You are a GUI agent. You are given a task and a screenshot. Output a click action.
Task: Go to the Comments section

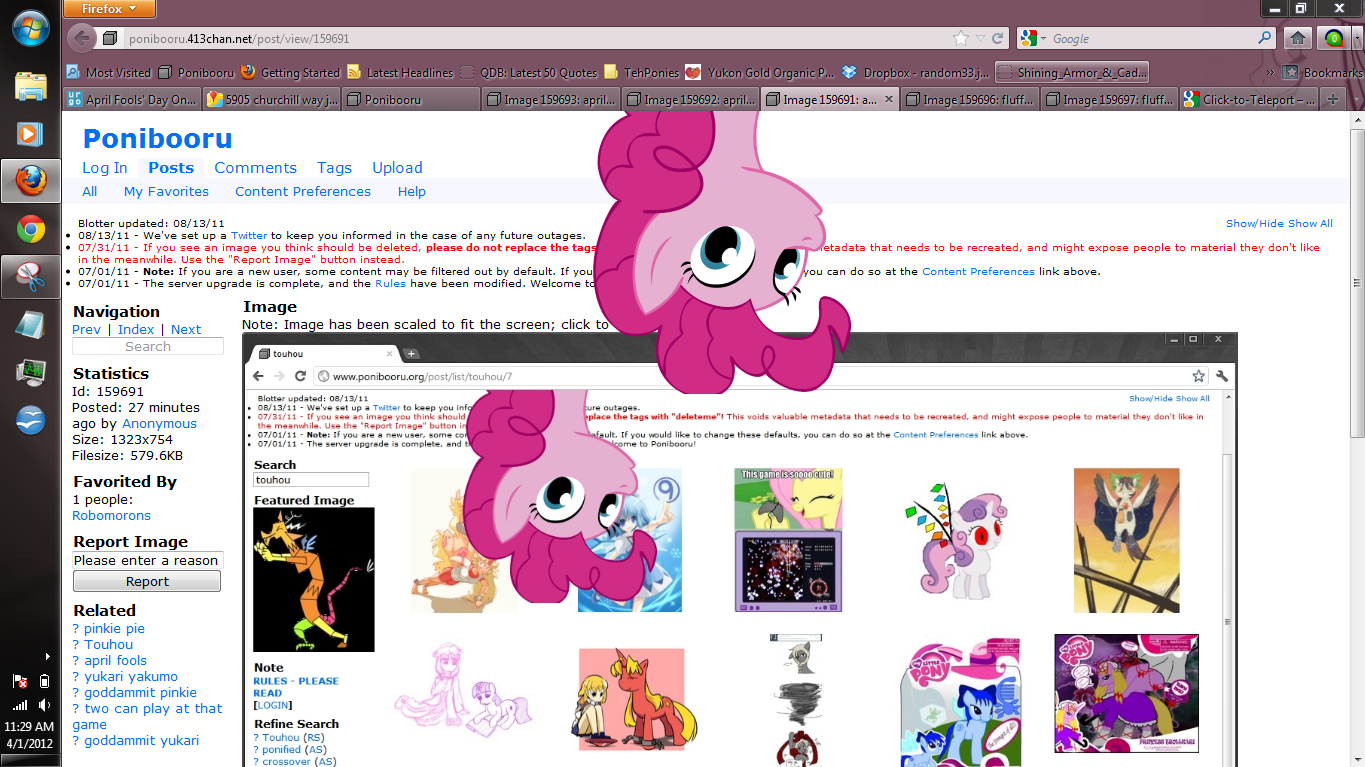(255, 168)
